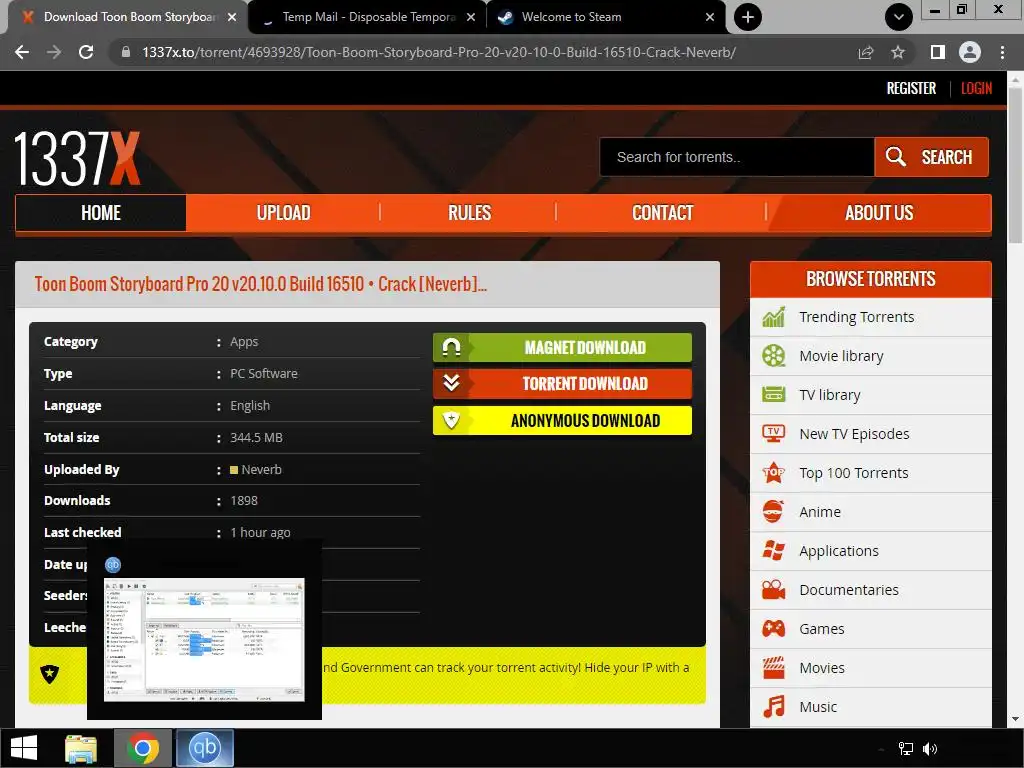Click the qBittorrent taskbar icon
The width and height of the screenshot is (1024, 768).
point(204,748)
